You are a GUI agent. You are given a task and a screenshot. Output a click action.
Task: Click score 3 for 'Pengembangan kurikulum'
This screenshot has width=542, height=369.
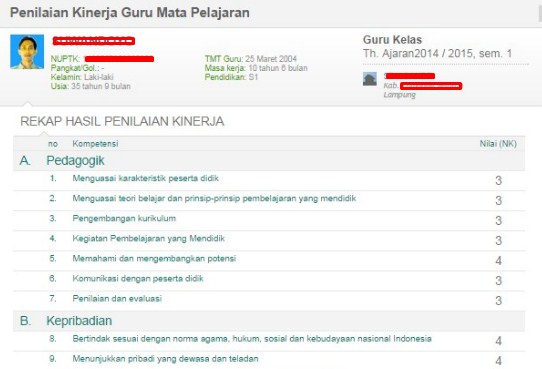click(498, 220)
